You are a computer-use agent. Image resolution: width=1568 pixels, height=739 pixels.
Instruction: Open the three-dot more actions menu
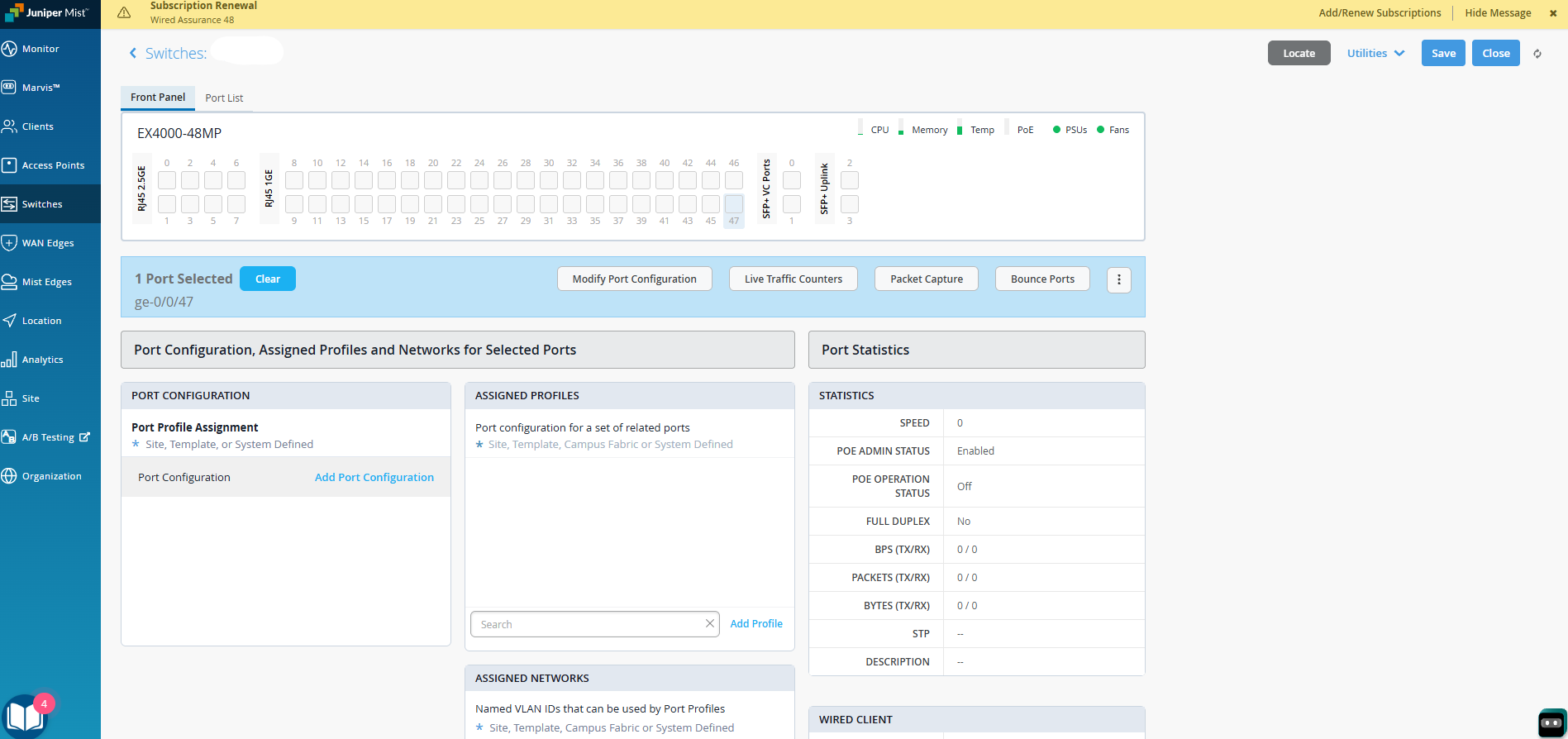pyautogui.click(x=1119, y=279)
